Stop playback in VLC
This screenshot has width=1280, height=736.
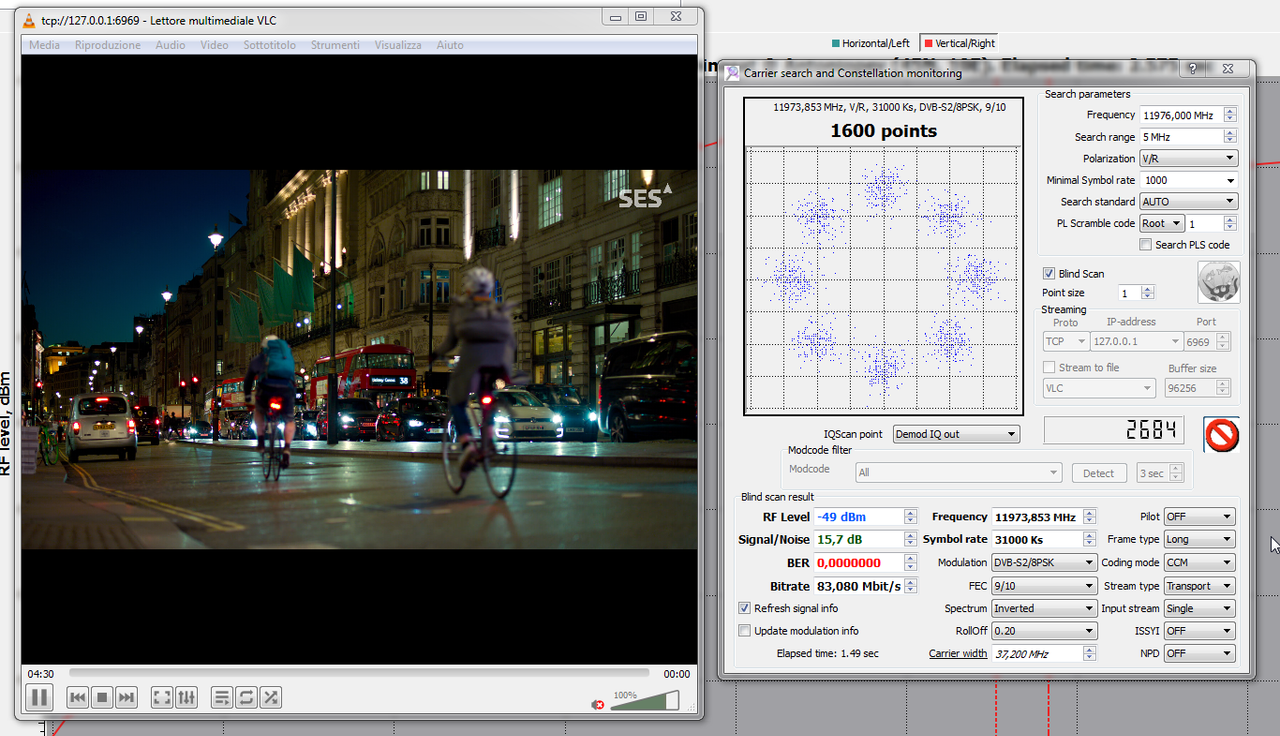(x=102, y=697)
